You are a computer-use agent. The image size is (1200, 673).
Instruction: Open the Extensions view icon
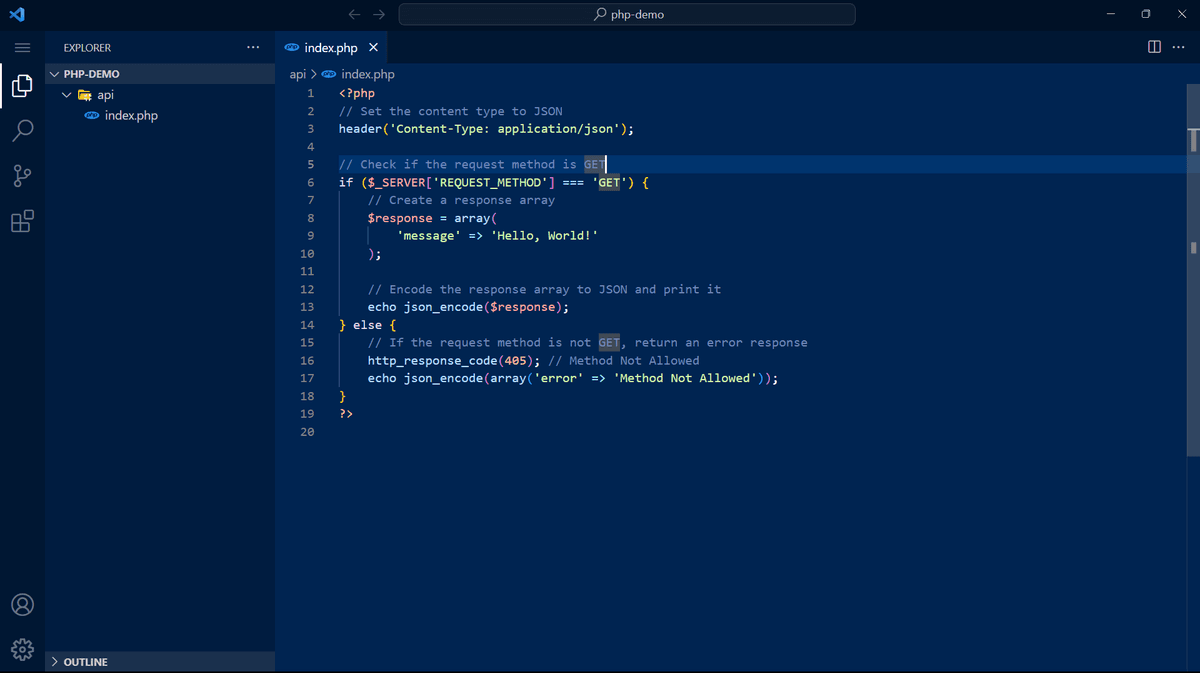coord(22,221)
